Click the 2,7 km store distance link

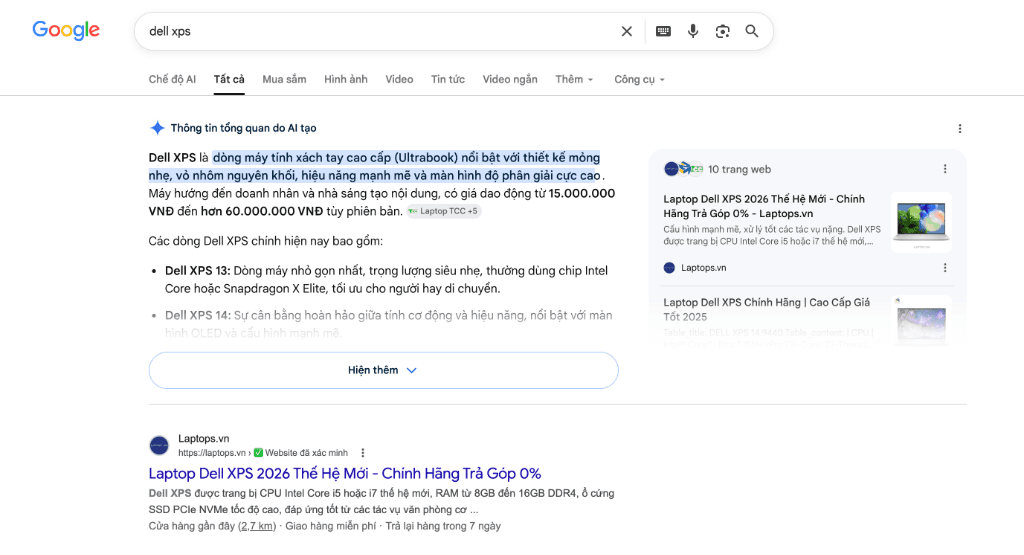tap(257, 526)
